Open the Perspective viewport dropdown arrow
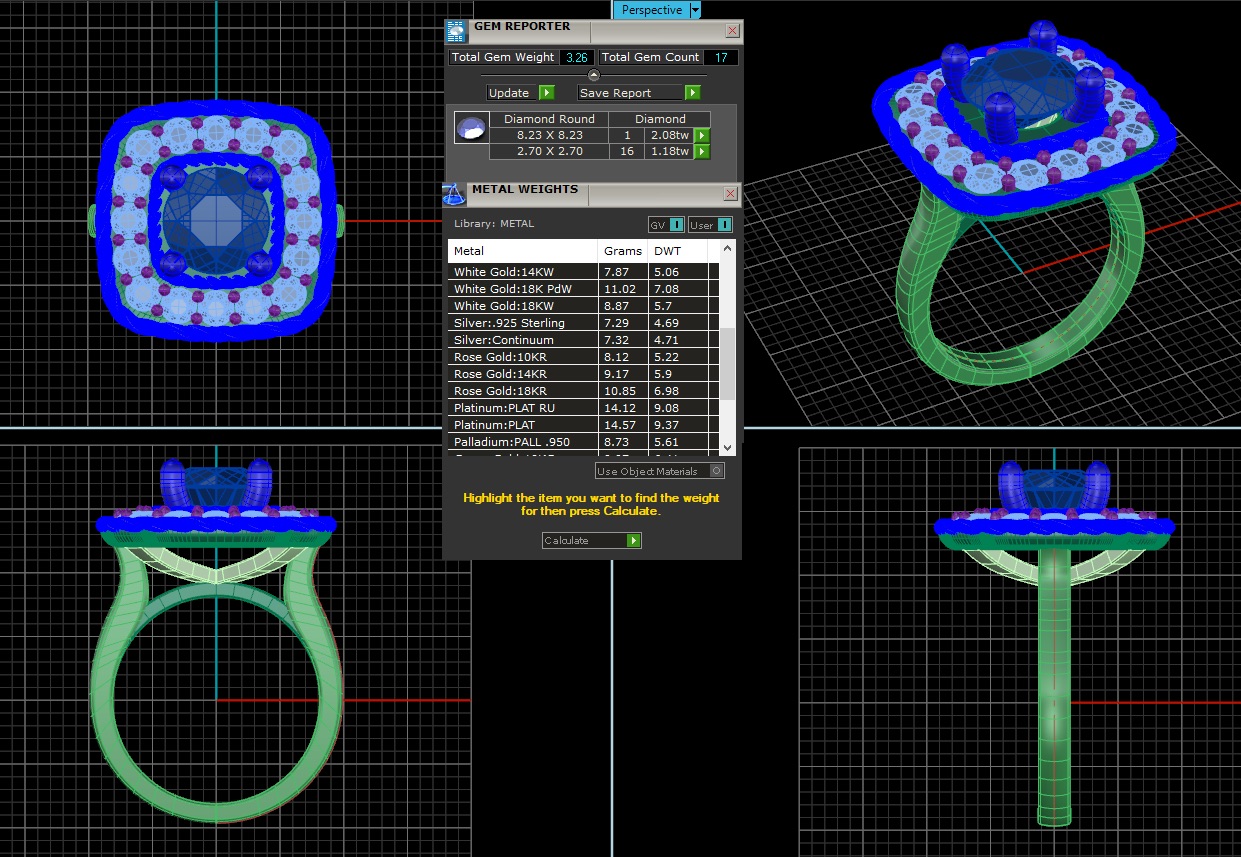 pyautogui.click(x=695, y=10)
